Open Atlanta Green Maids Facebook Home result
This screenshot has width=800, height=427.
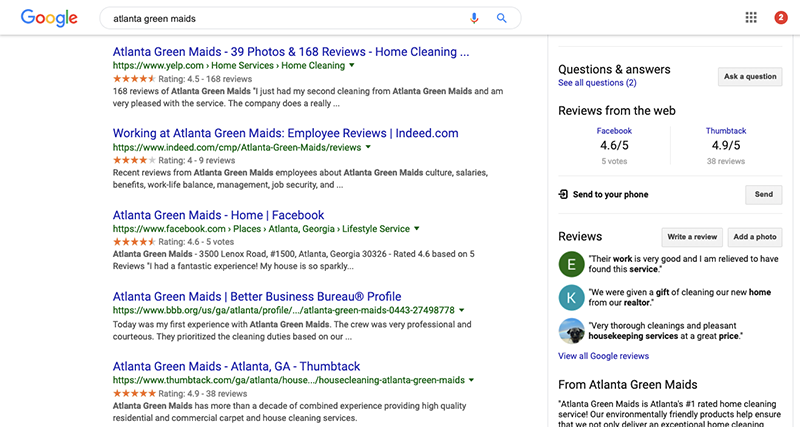pos(218,215)
